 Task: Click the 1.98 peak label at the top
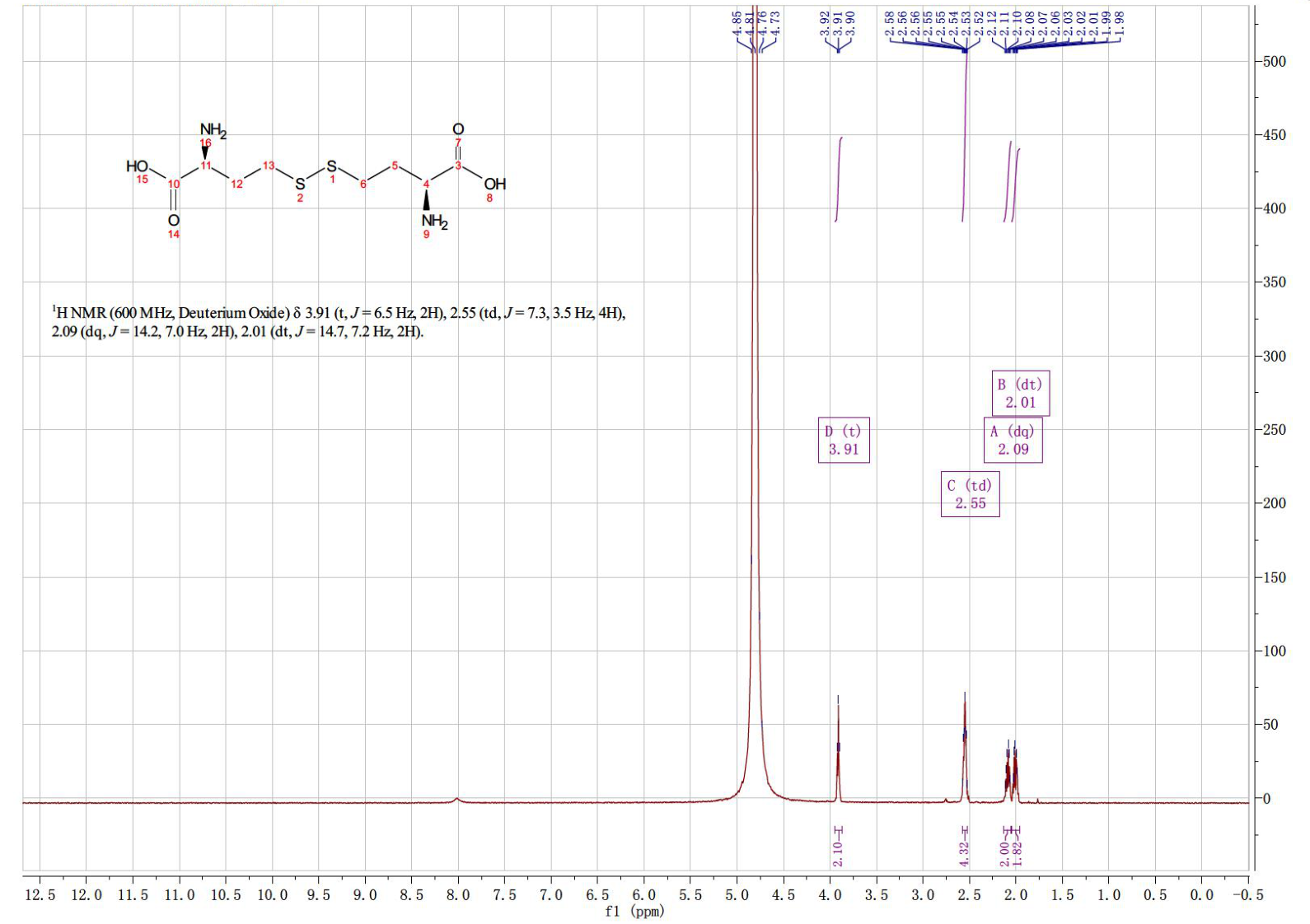point(1119,22)
